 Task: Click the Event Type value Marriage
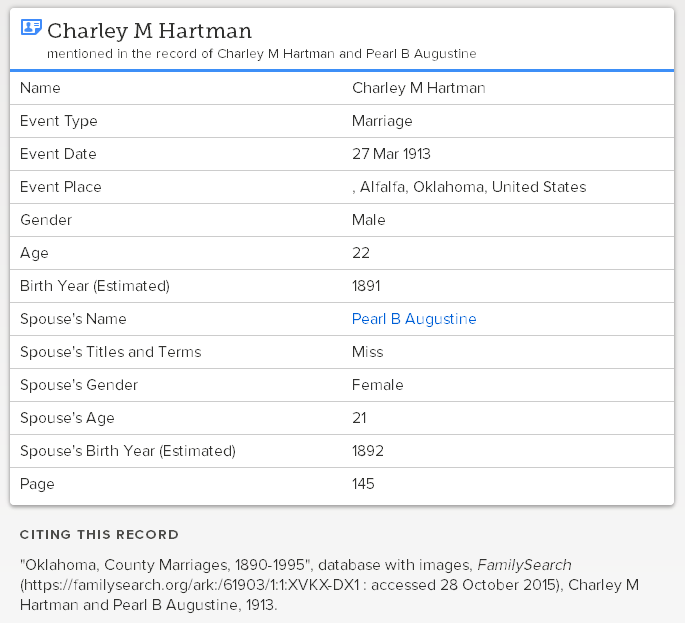(382, 121)
